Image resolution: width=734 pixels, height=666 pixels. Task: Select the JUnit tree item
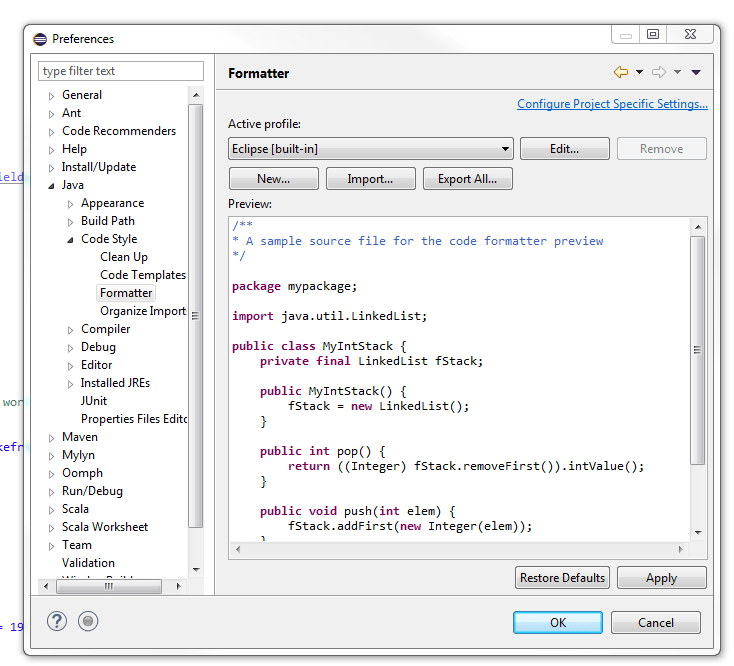click(94, 401)
